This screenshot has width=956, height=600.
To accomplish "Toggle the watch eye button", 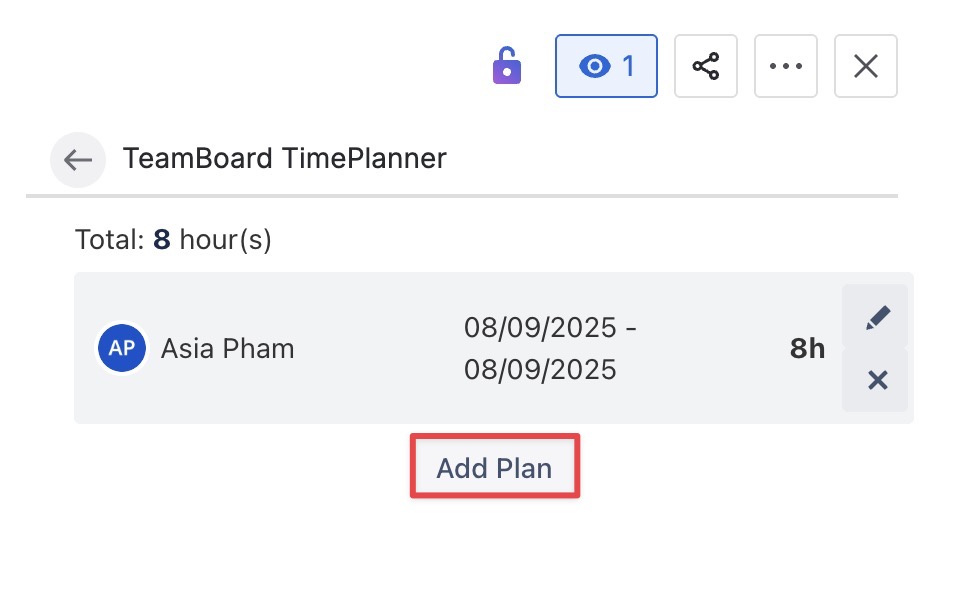I will pyautogui.click(x=606, y=66).
